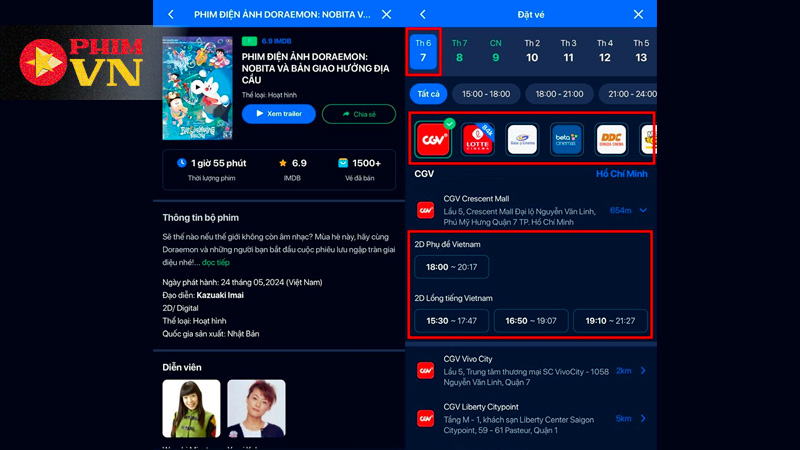Image resolution: width=800 pixels, height=450 pixels.
Task: Change the Hồ Chí Minh city selection
Action: 621,174
